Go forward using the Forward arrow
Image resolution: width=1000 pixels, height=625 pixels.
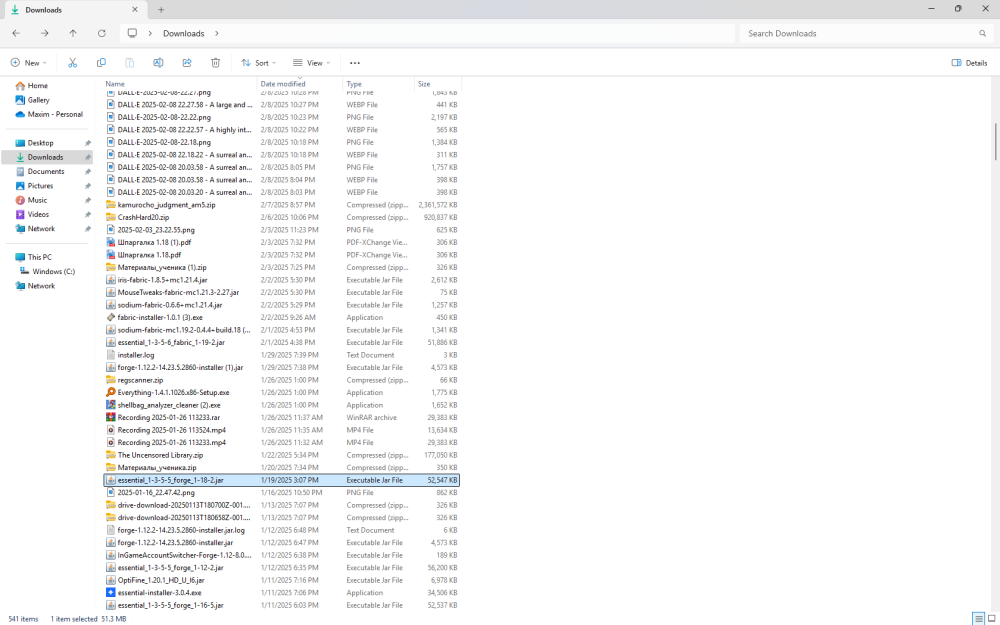pyautogui.click(x=45, y=33)
